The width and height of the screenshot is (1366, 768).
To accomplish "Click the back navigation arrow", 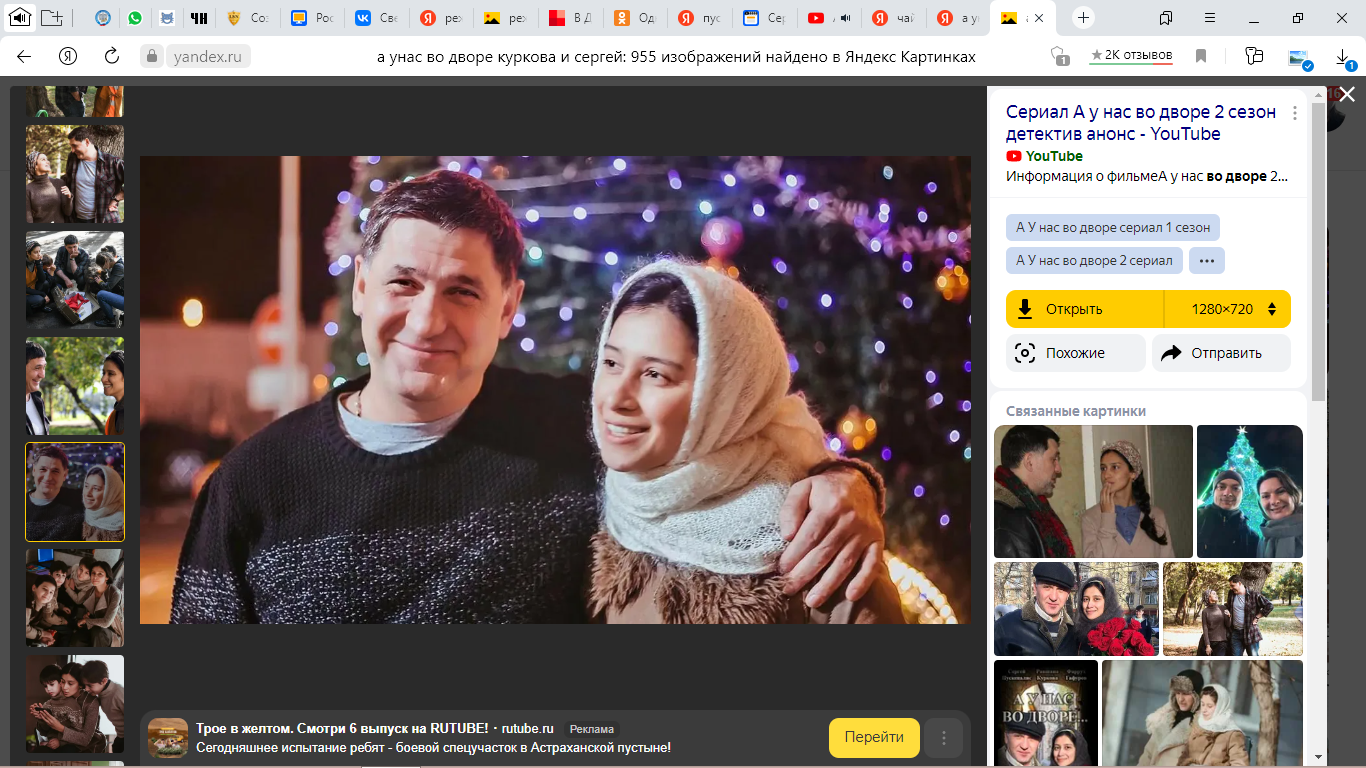I will pyautogui.click(x=23, y=56).
